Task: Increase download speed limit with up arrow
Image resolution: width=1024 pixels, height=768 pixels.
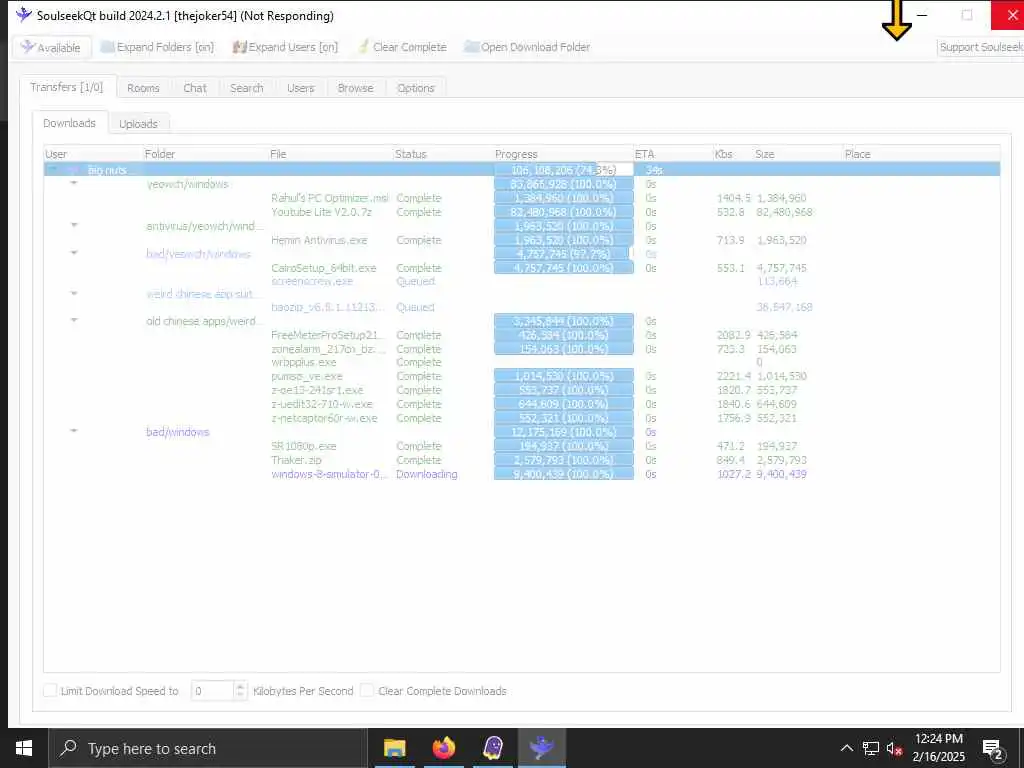Action: (240, 686)
